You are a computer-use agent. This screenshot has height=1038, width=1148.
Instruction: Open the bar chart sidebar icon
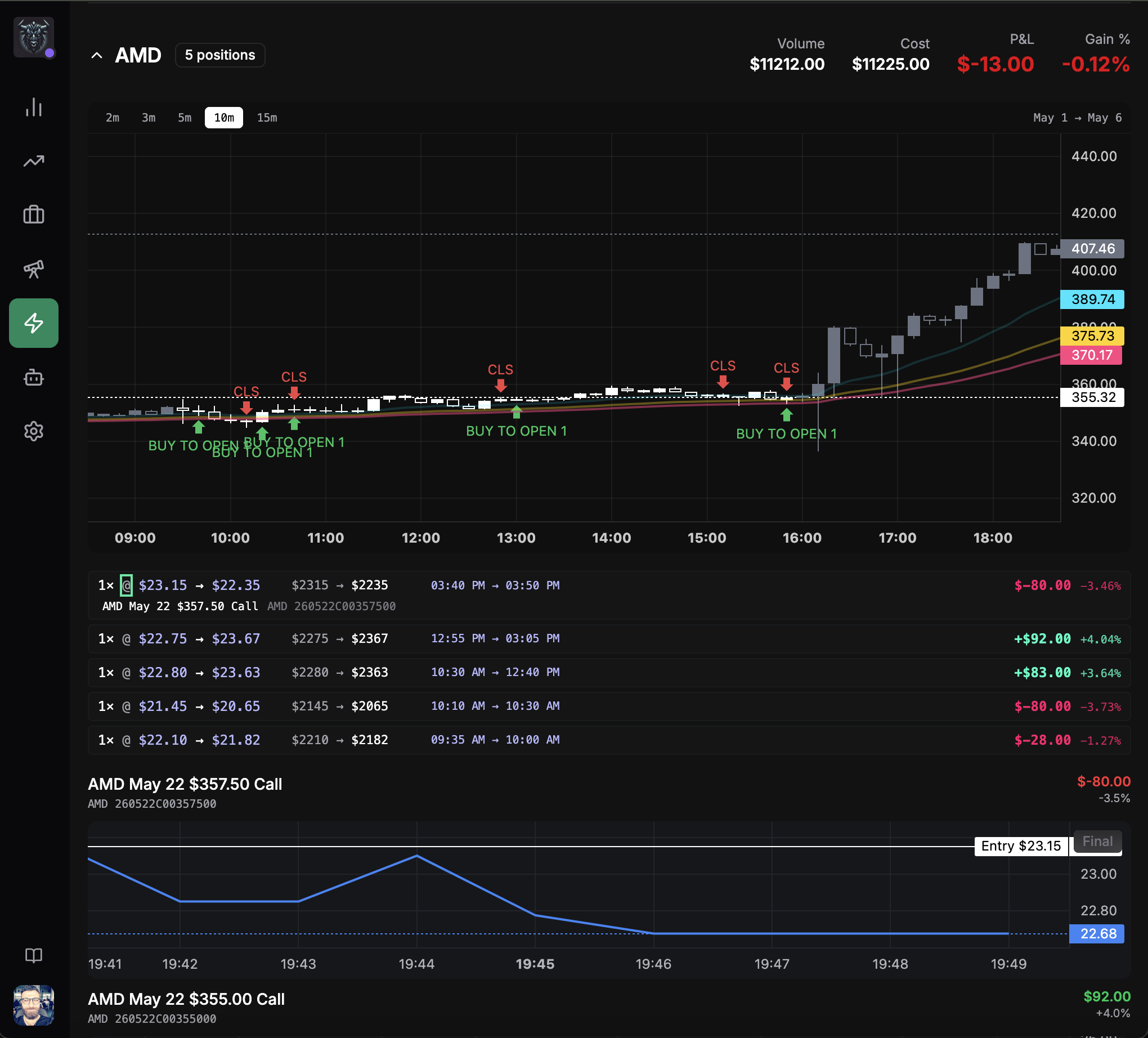tap(34, 107)
